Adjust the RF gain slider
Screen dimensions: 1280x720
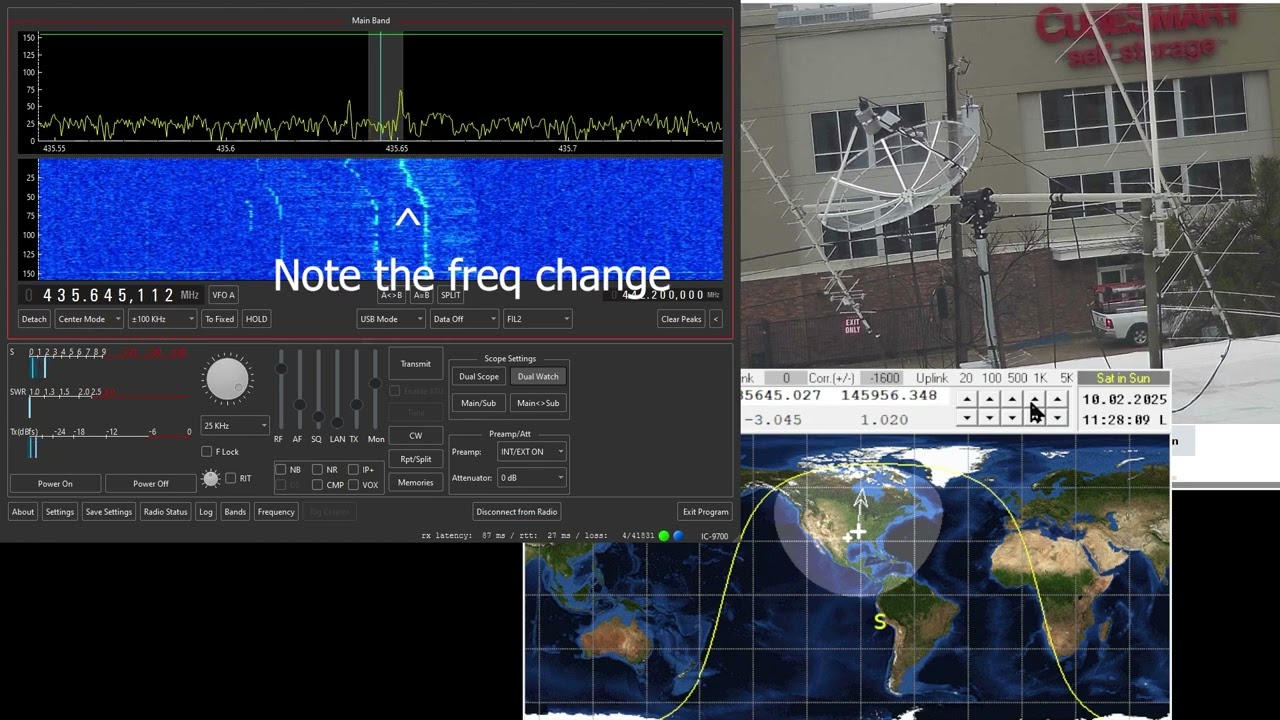(x=281, y=390)
